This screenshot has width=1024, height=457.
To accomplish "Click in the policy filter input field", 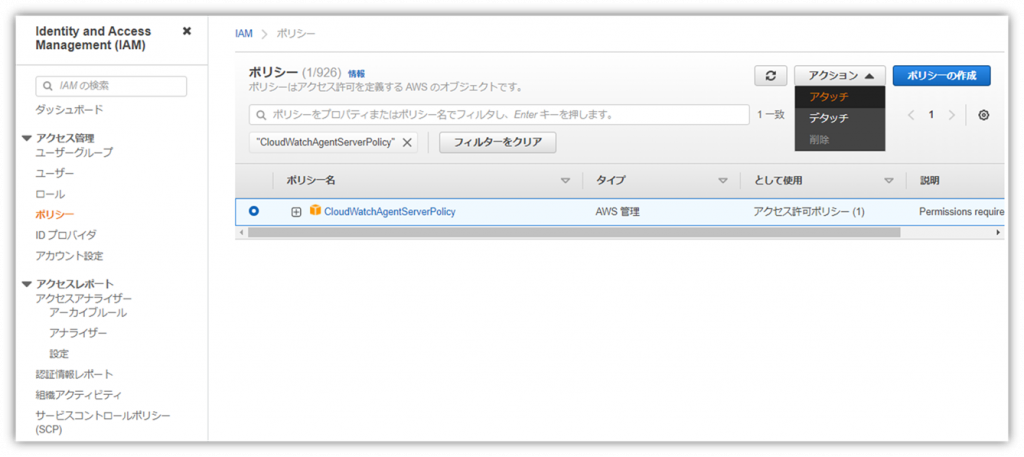I will click(x=499, y=115).
